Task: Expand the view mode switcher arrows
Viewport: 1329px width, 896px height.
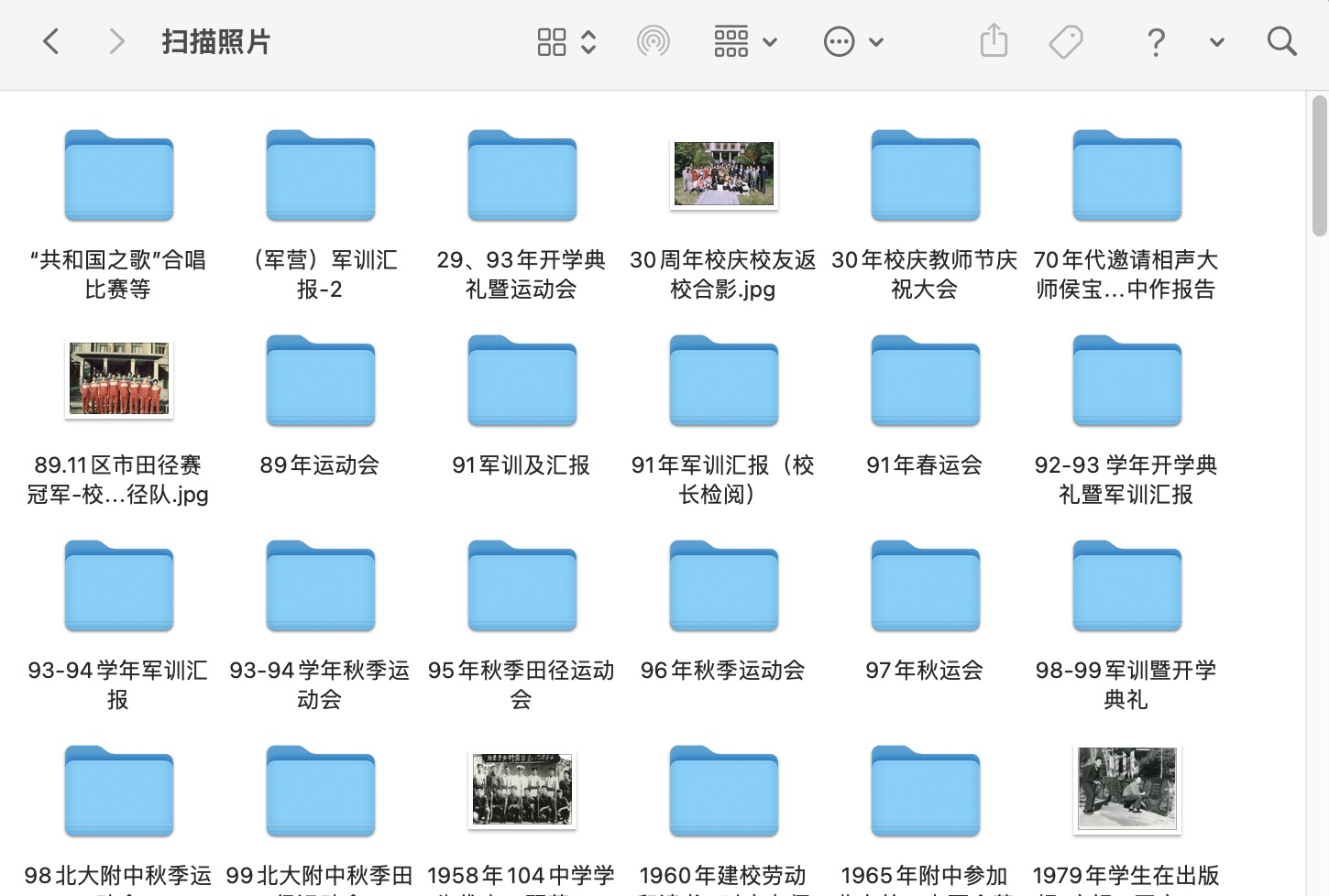Action: 588,41
